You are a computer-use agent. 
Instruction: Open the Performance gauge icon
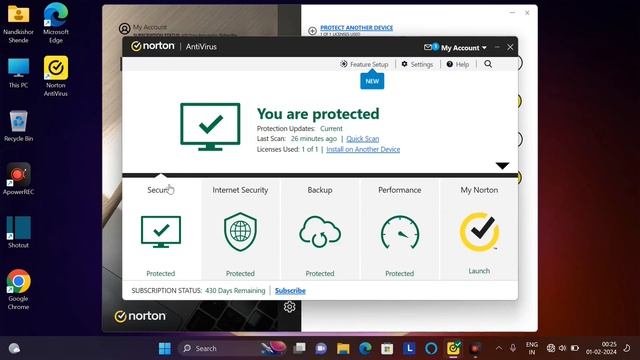400,232
